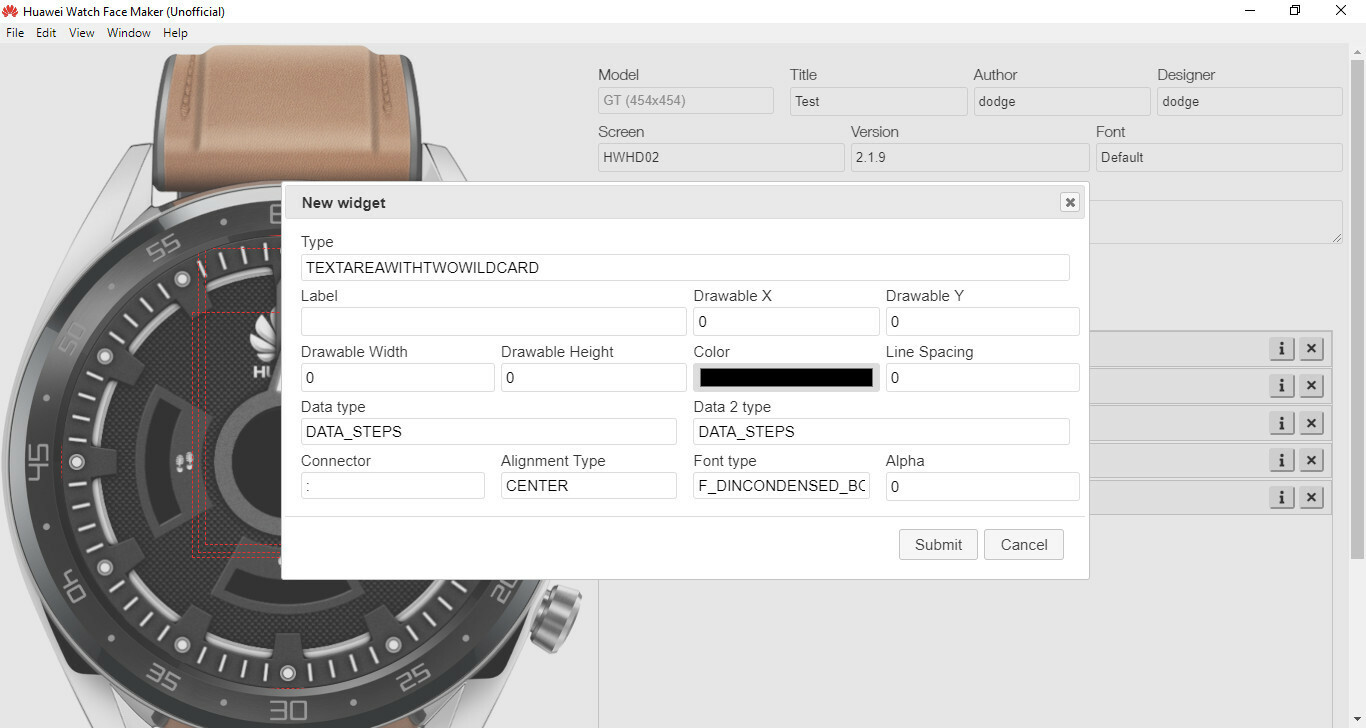The width and height of the screenshot is (1366, 728).
Task: Open the Alignment Type dropdown CENTER
Action: pos(589,486)
